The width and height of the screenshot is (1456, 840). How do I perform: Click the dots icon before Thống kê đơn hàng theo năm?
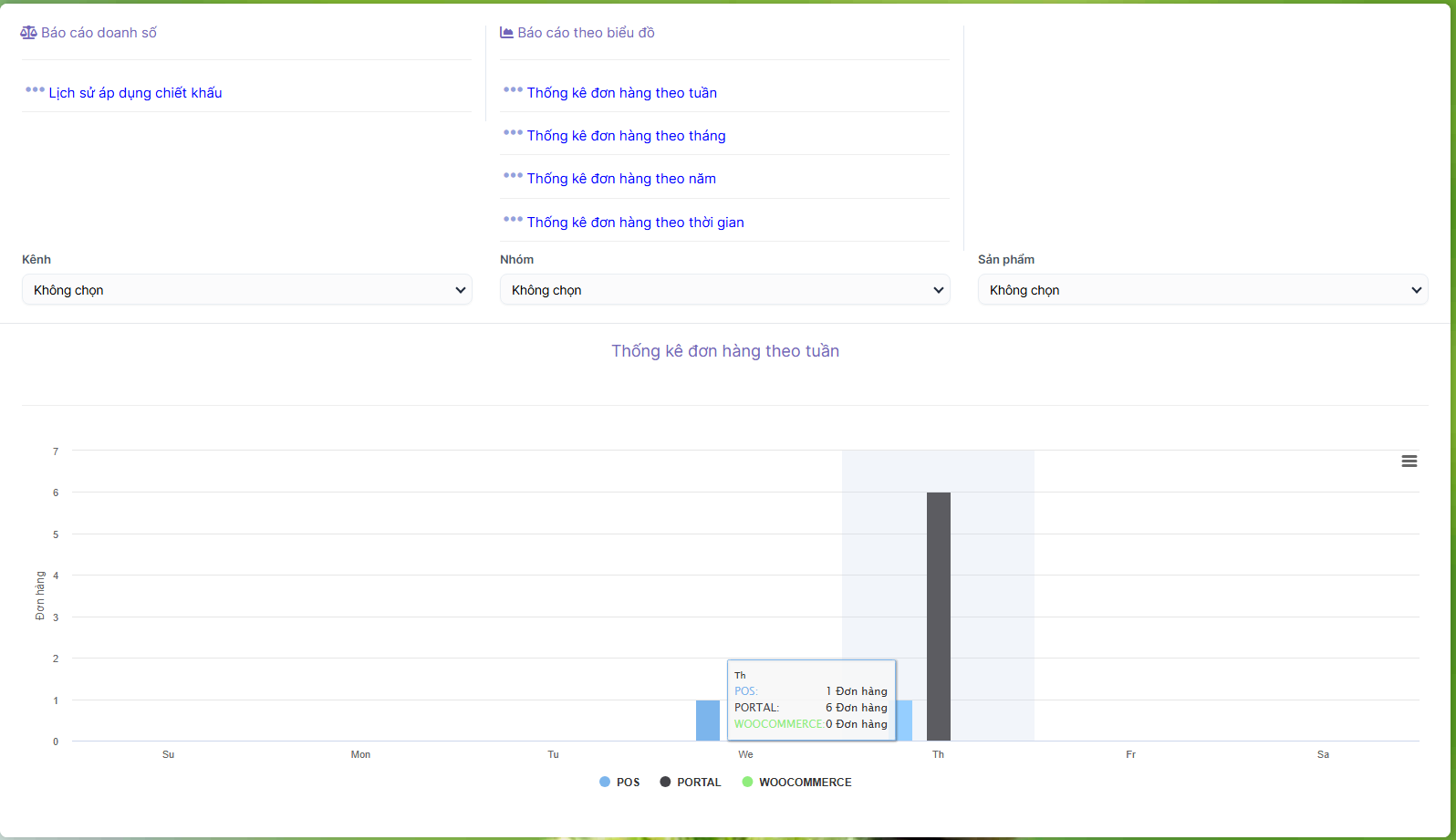[x=513, y=176]
